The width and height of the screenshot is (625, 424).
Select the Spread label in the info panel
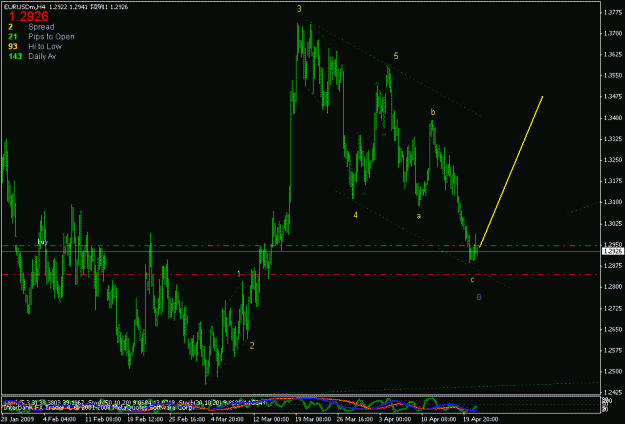(x=41, y=27)
